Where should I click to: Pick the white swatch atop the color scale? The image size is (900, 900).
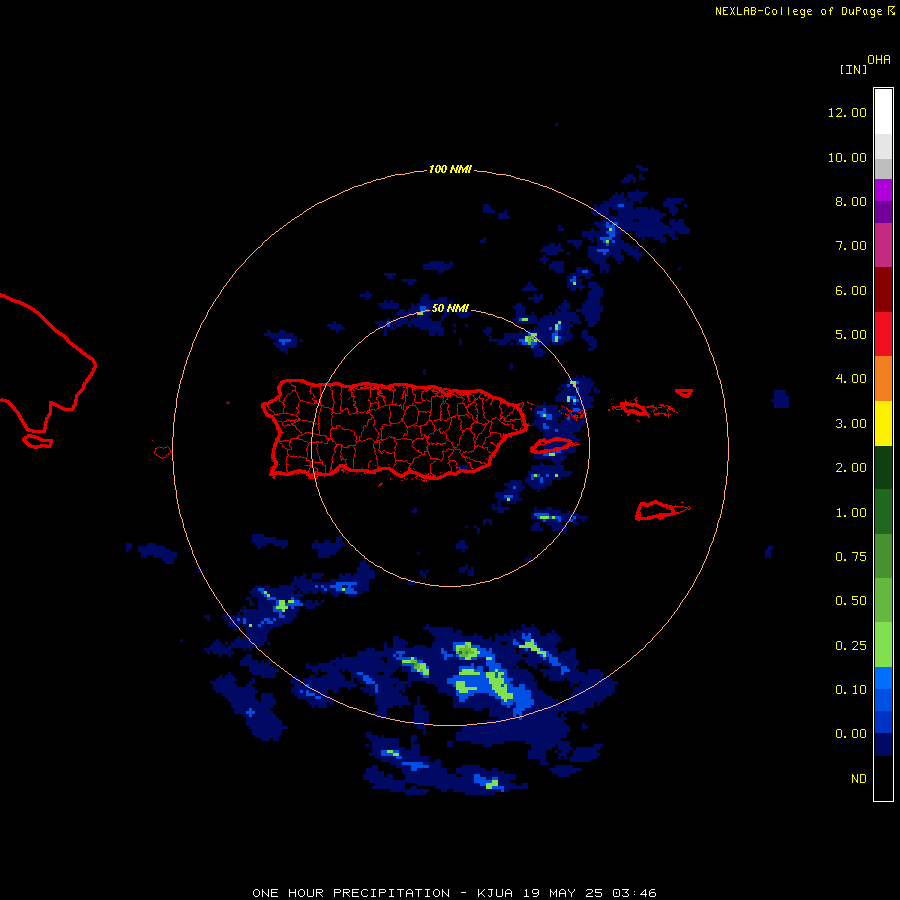point(883,111)
